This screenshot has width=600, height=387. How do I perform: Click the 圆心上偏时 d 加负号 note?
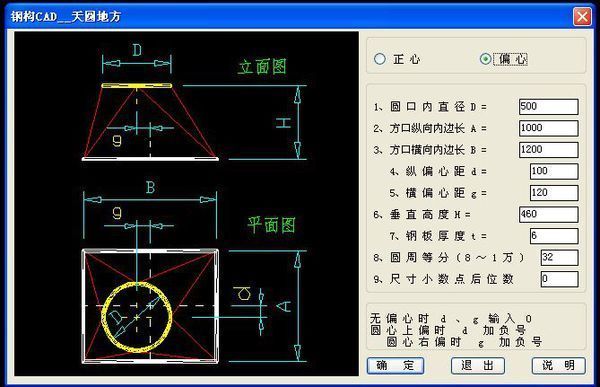[448, 330]
